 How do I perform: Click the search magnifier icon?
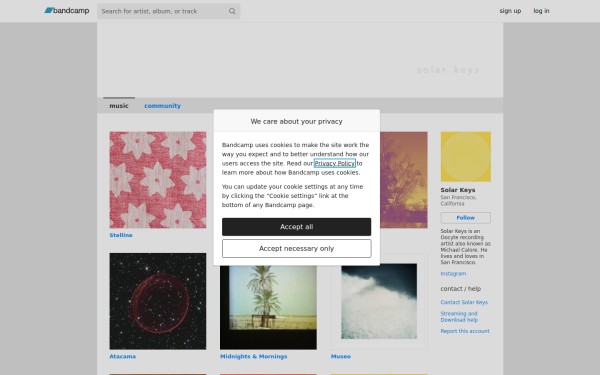[232, 11]
